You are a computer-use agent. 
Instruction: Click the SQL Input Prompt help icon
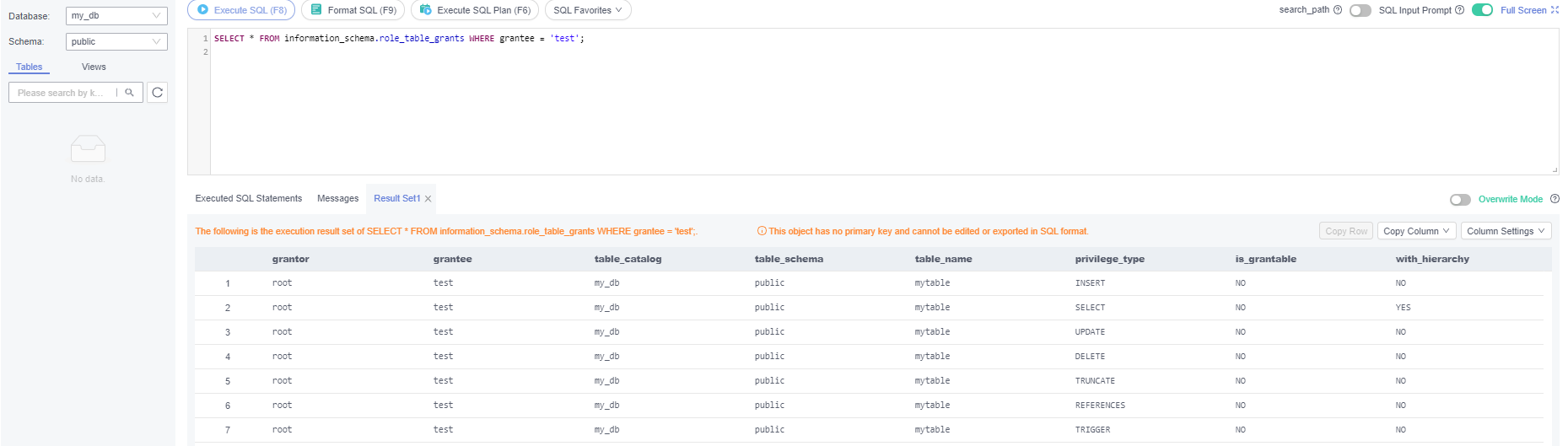pos(1459,10)
